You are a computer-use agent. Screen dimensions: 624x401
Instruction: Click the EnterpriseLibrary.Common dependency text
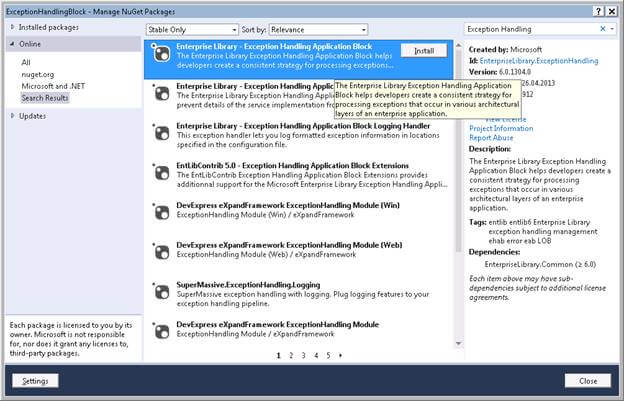coord(540,265)
